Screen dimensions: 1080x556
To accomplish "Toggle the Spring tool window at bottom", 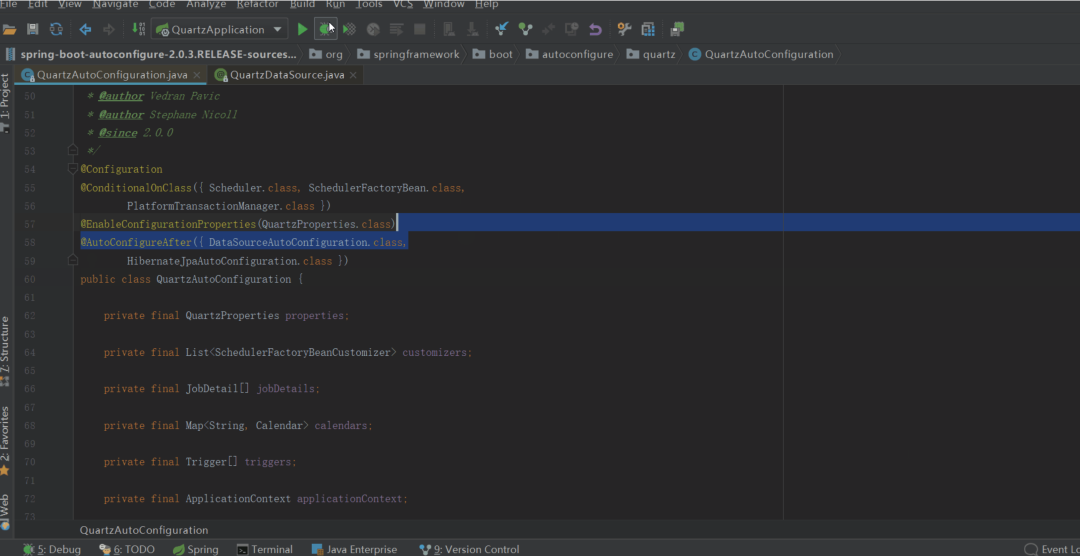I will tap(196, 549).
